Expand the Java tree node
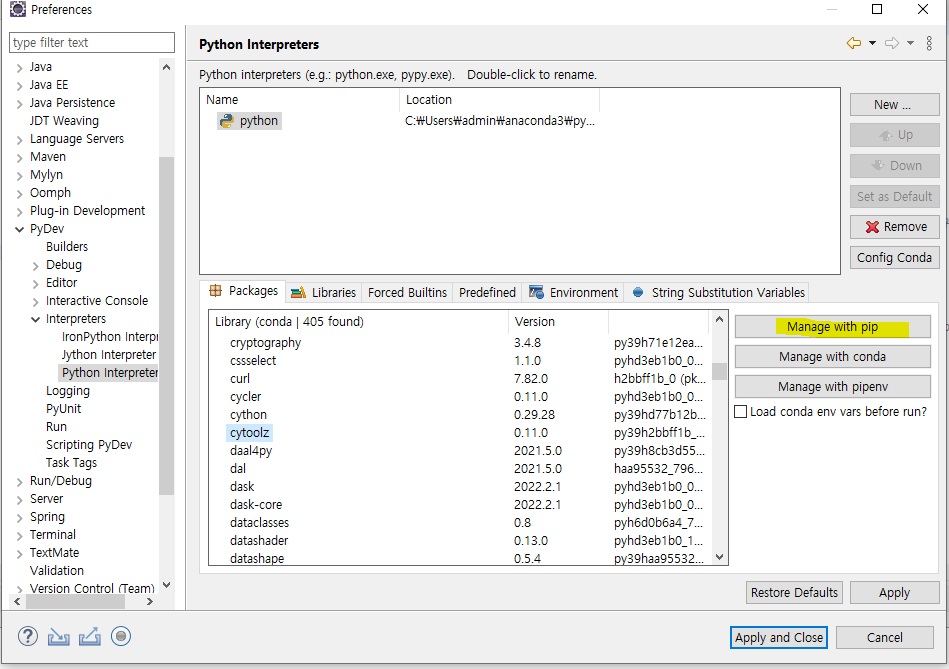949x669 pixels. tap(19, 68)
